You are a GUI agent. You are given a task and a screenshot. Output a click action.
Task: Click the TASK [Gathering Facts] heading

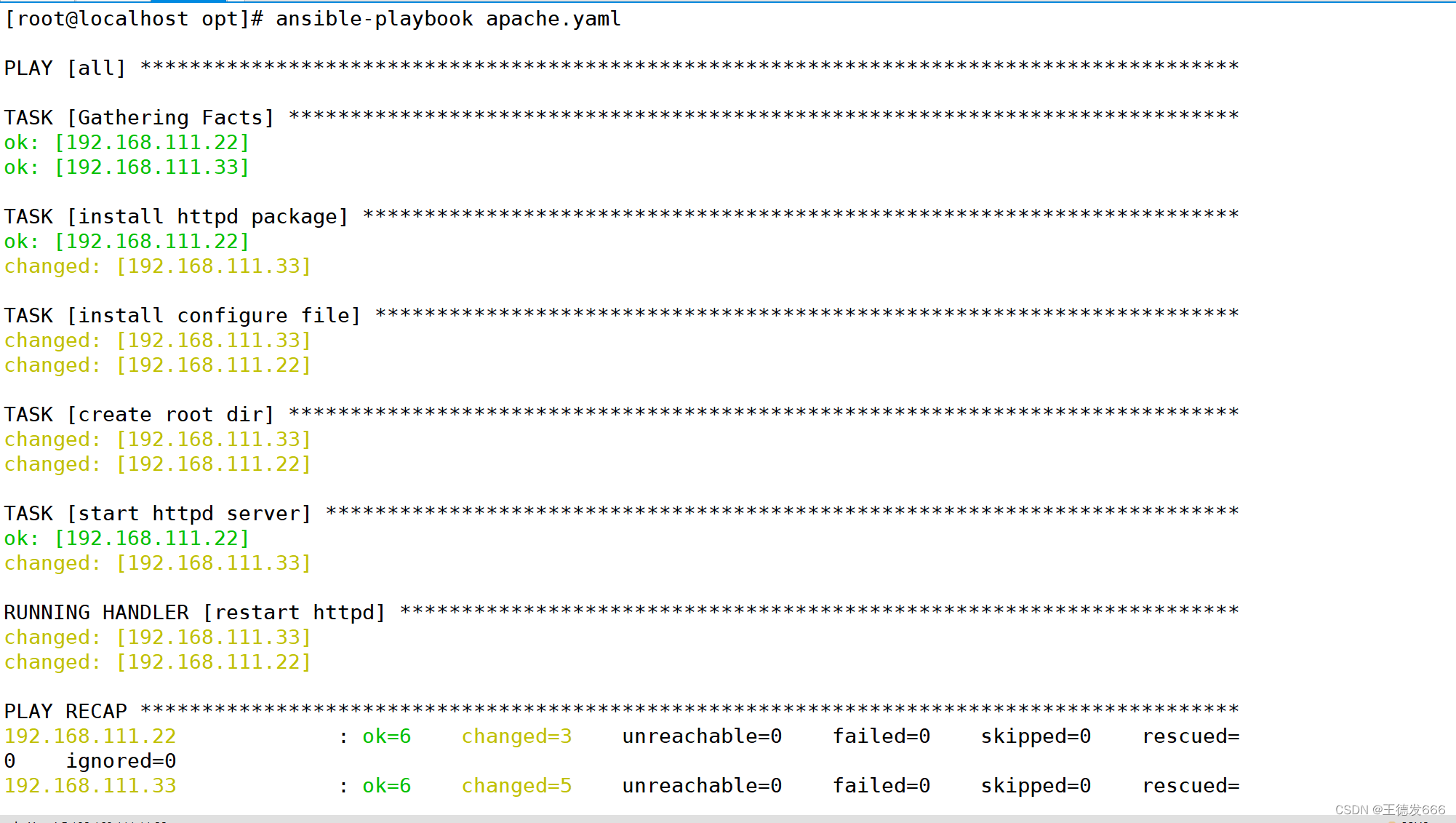[139, 118]
